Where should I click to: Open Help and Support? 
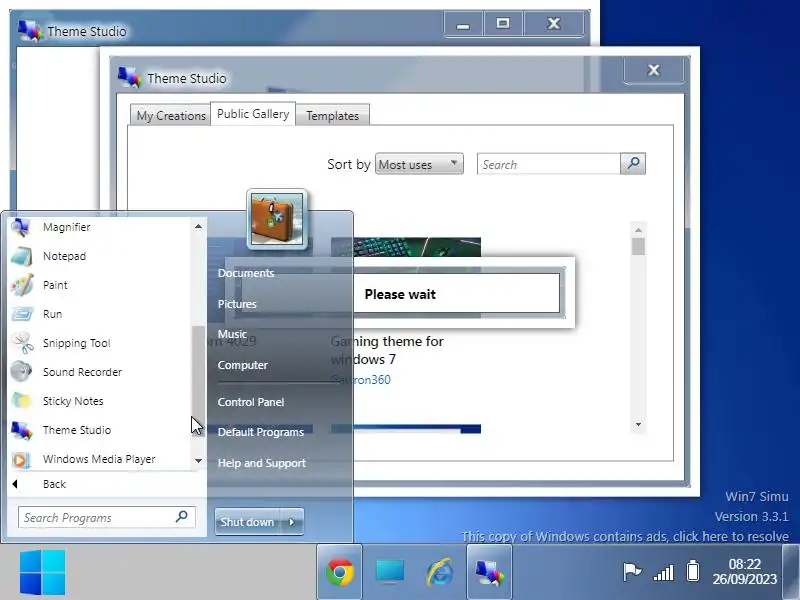(262, 463)
